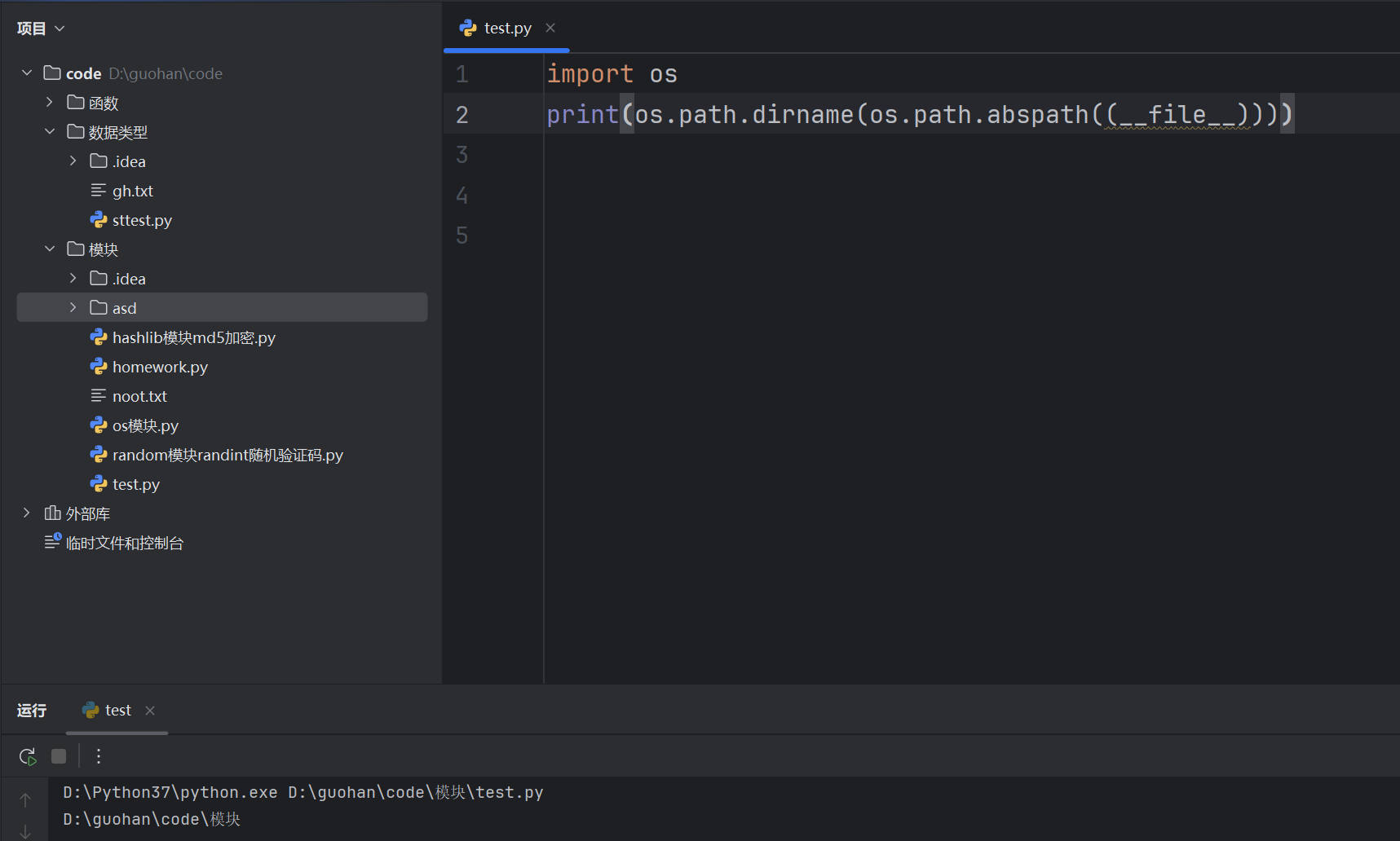Open the 项目 view dropdown
The width and height of the screenshot is (1400, 841).
pyautogui.click(x=40, y=29)
